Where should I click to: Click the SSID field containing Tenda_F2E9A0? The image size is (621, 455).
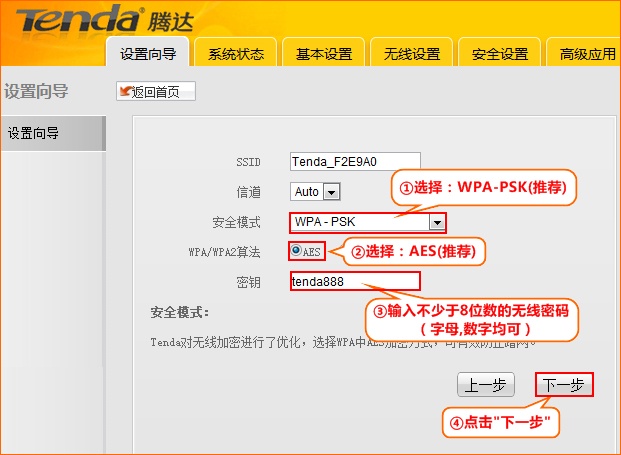(354, 161)
